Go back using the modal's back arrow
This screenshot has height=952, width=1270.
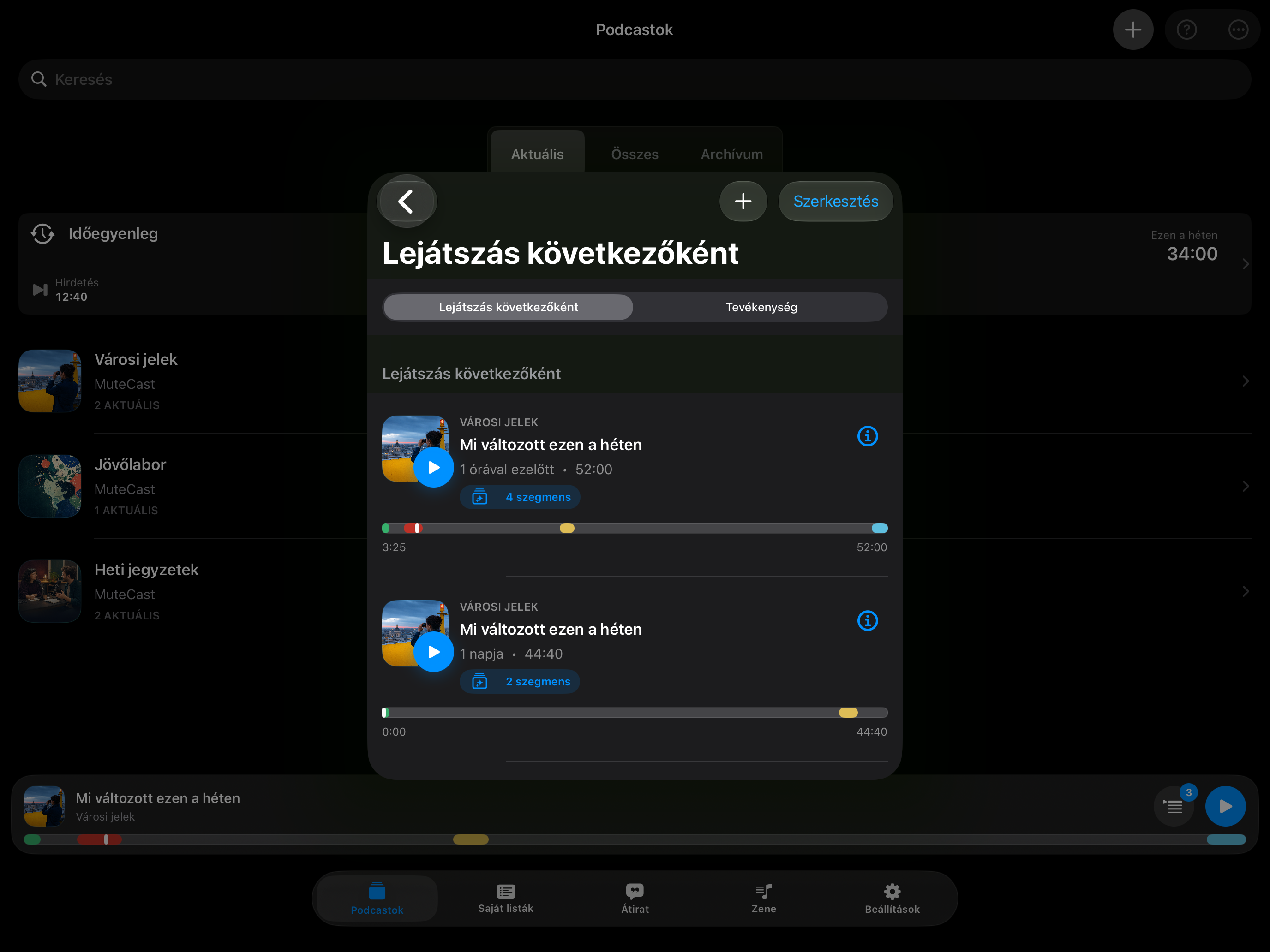click(x=407, y=202)
